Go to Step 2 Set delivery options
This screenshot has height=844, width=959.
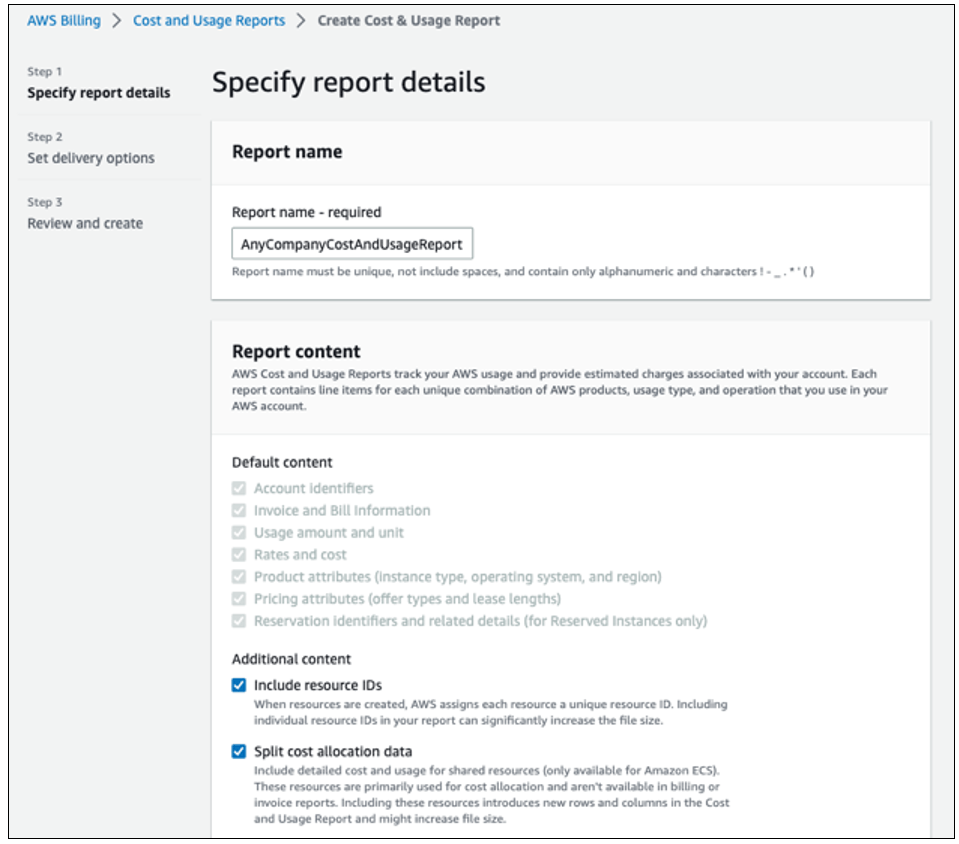point(91,158)
